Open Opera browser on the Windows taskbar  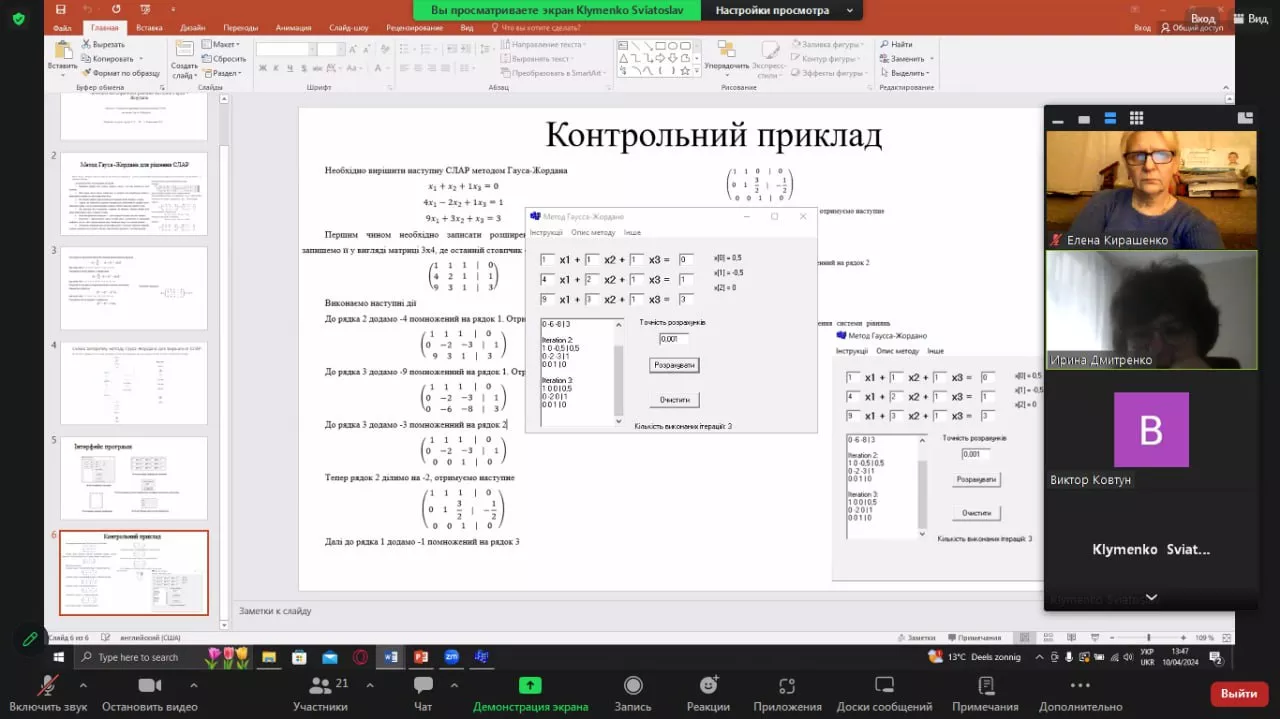pyautogui.click(x=360, y=657)
